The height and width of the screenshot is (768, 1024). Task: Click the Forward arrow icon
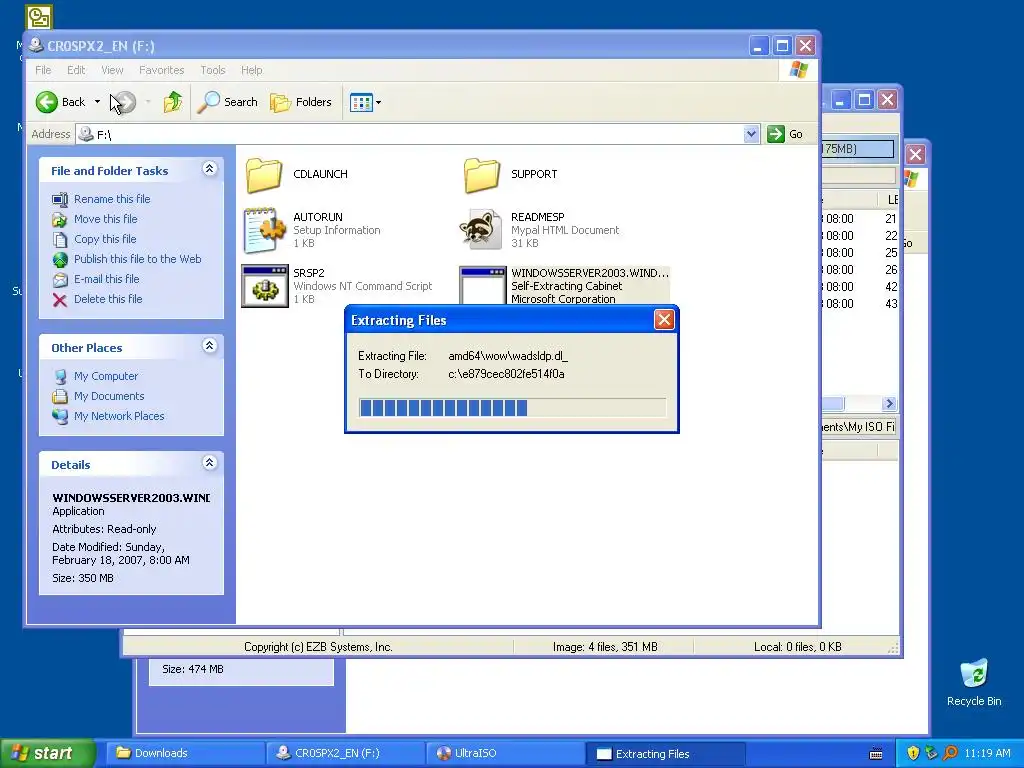pyautogui.click(x=125, y=102)
